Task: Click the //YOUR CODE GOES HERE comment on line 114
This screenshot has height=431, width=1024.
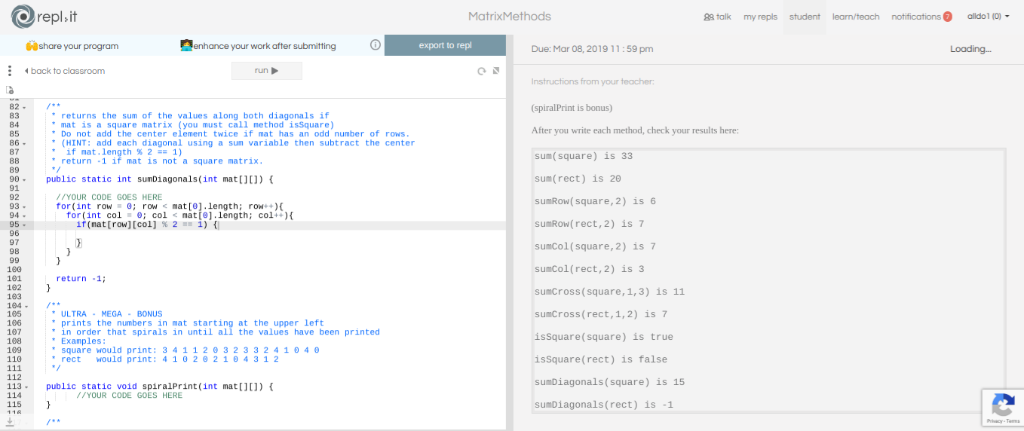Action: tap(129, 395)
